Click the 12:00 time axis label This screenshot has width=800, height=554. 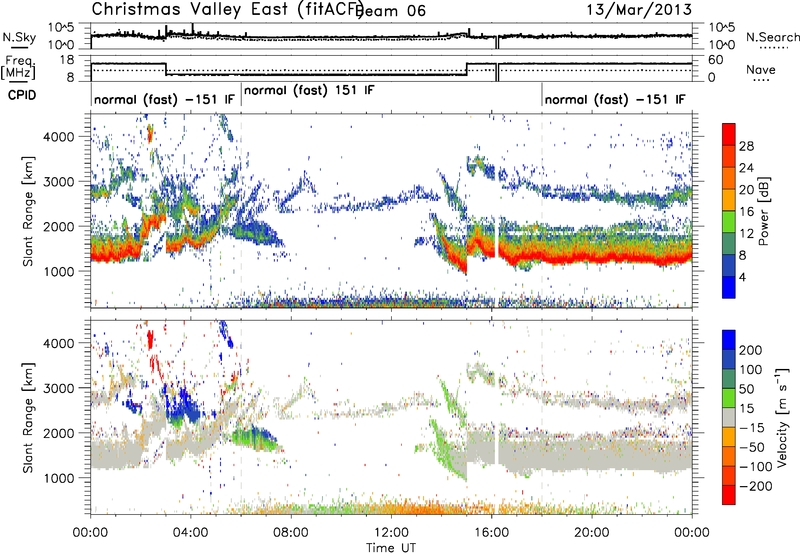[x=391, y=533]
